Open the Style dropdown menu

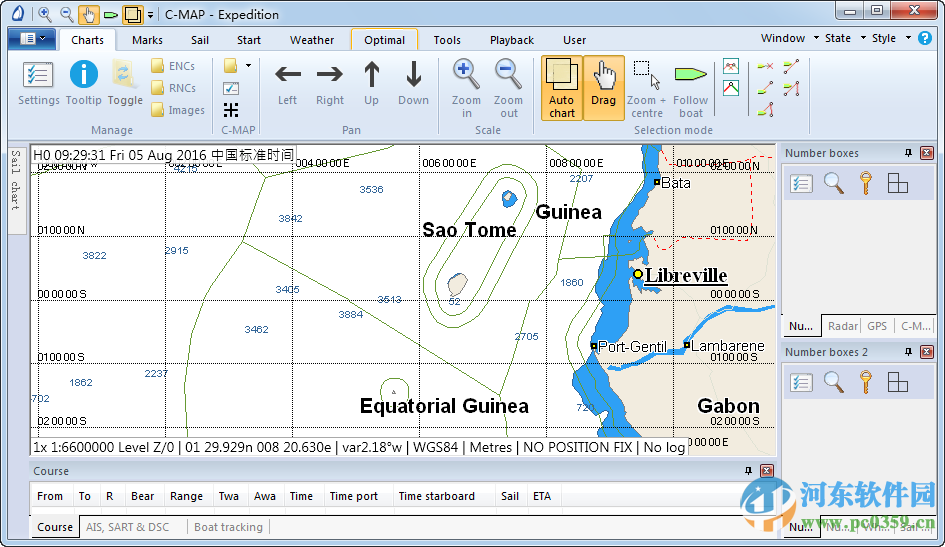coord(891,38)
